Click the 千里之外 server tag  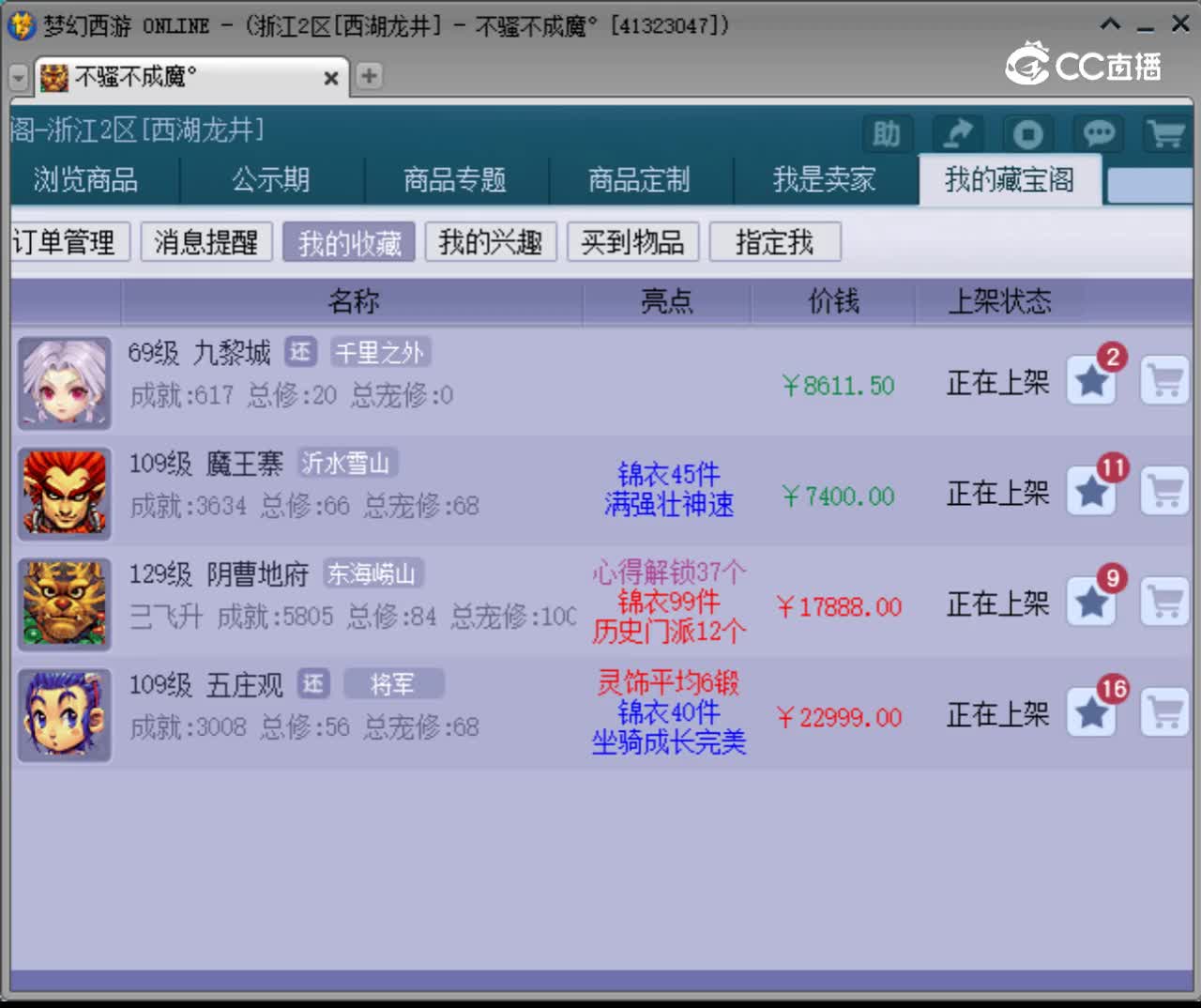tap(380, 352)
